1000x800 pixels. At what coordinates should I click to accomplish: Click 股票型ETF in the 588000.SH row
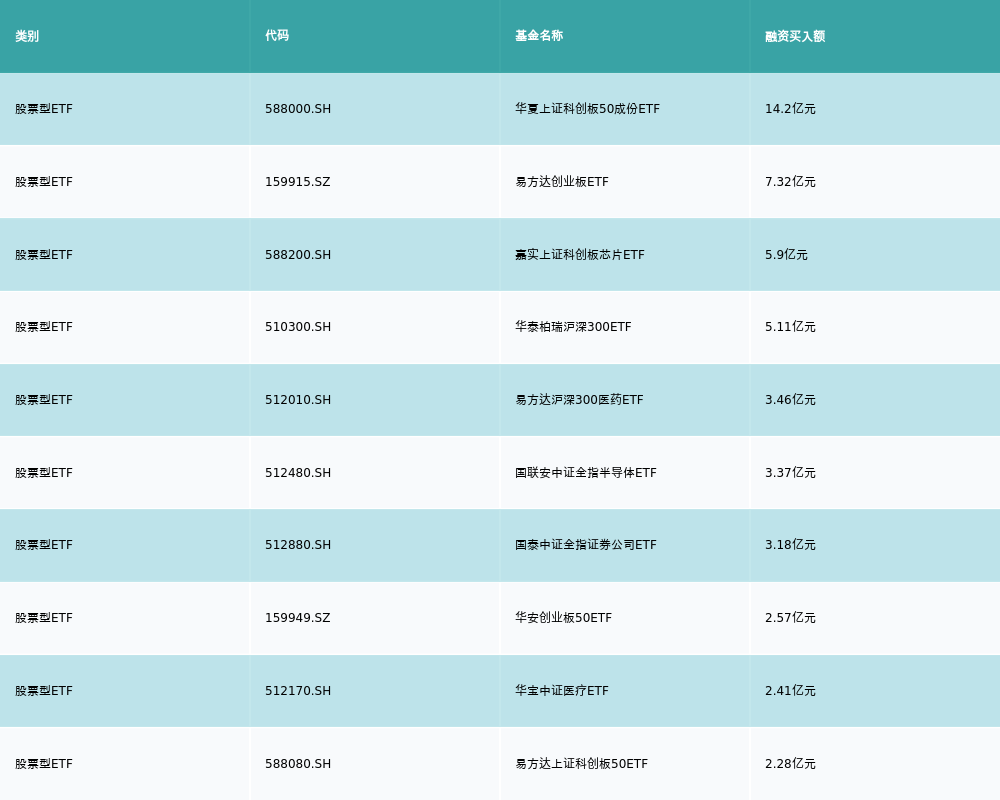44,109
